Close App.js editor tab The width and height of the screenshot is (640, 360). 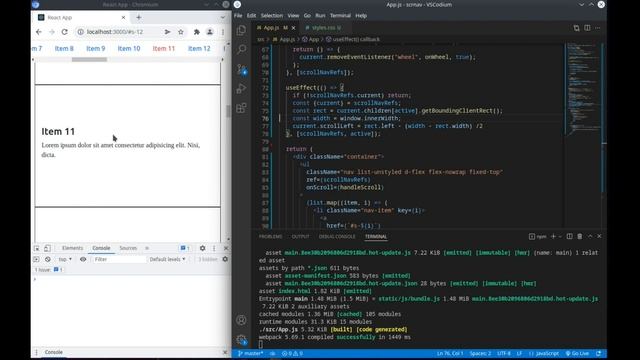tap(293, 28)
